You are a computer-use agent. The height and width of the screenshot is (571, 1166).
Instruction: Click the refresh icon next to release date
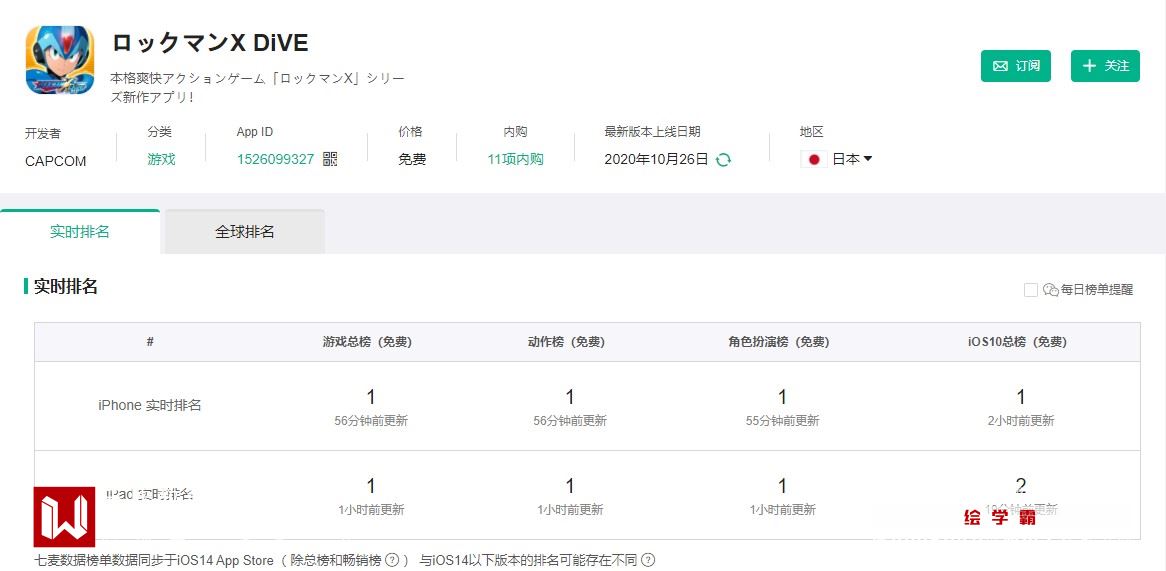(723, 159)
